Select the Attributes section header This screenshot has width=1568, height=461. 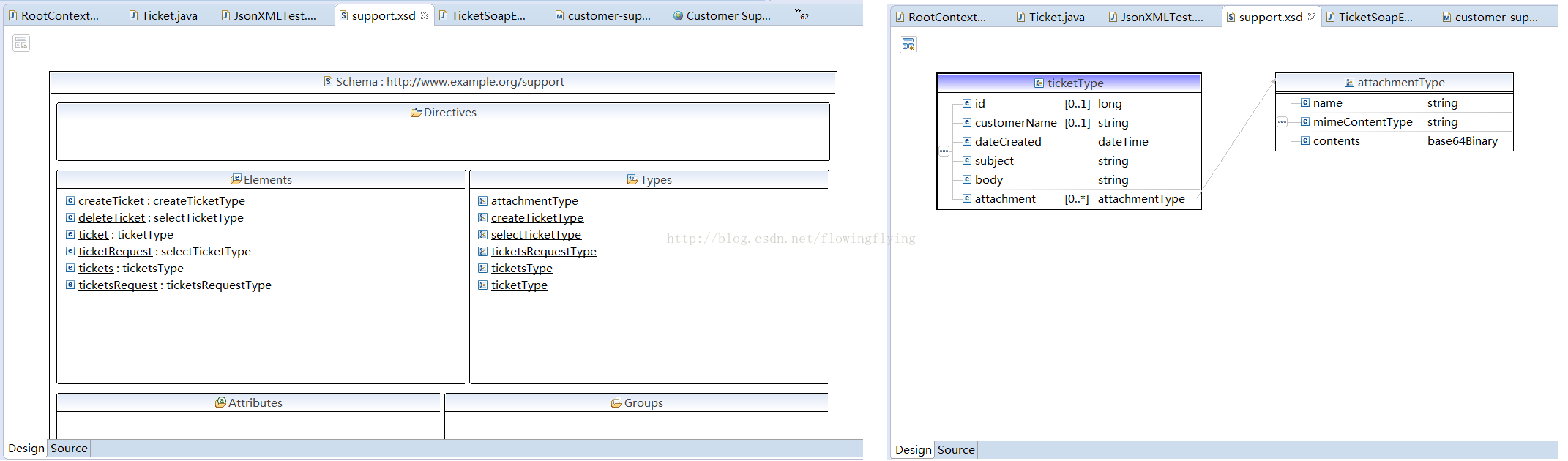coord(249,403)
